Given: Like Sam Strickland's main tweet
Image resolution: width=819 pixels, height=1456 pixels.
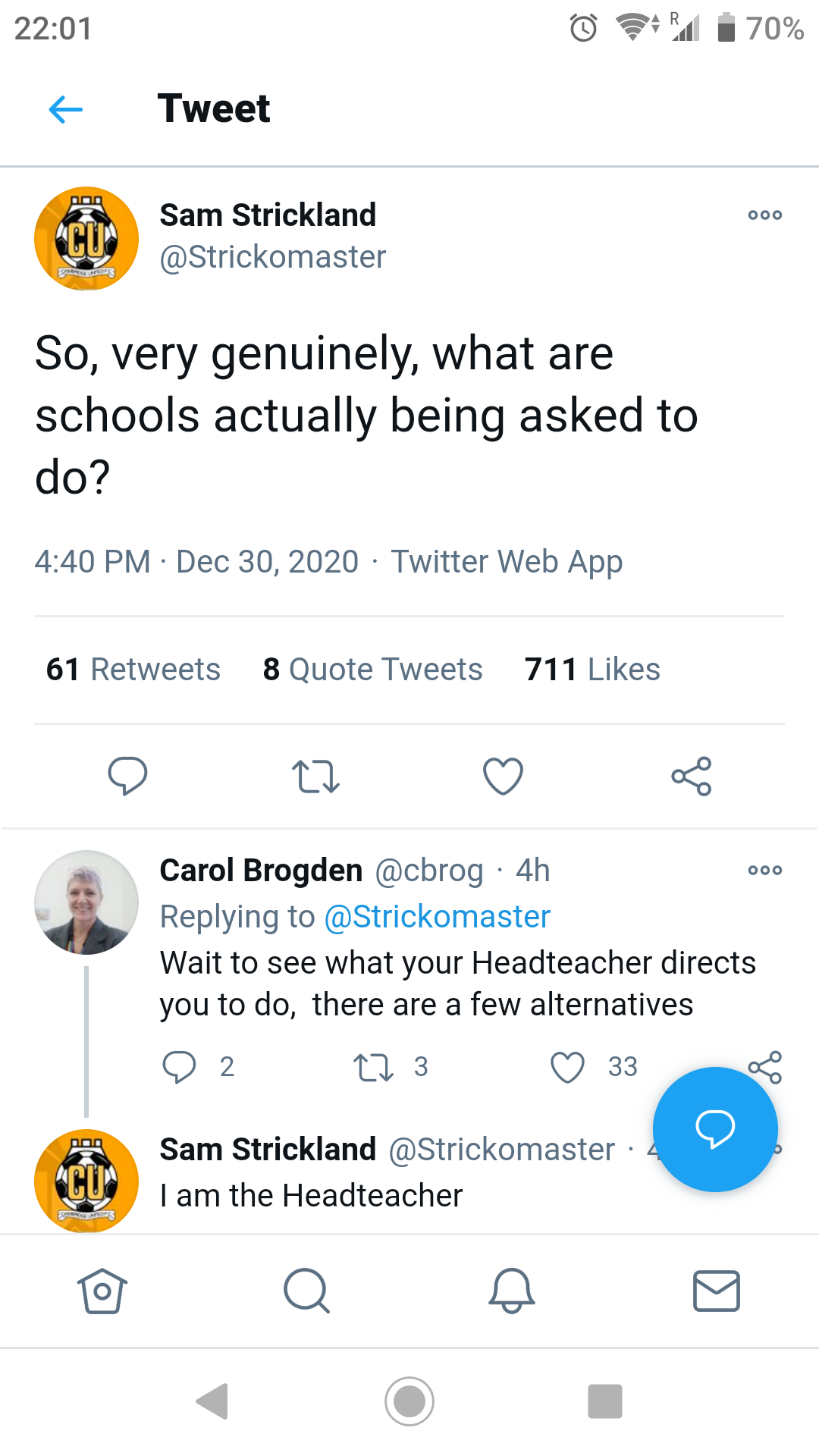Looking at the screenshot, I should click(503, 777).
